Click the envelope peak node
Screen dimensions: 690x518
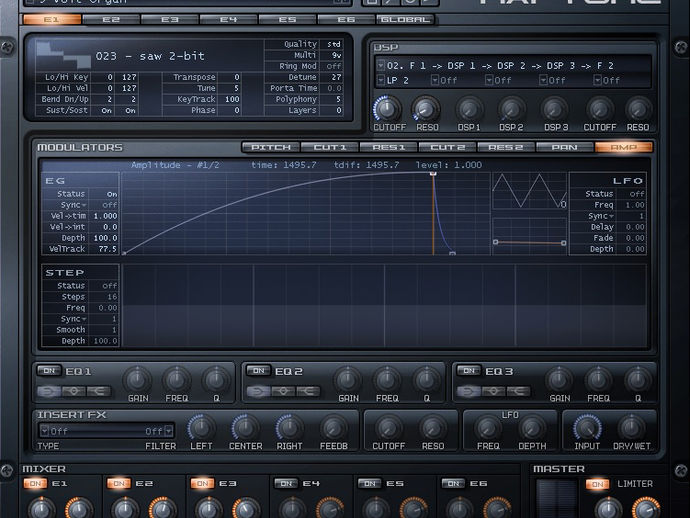point(433,174)
